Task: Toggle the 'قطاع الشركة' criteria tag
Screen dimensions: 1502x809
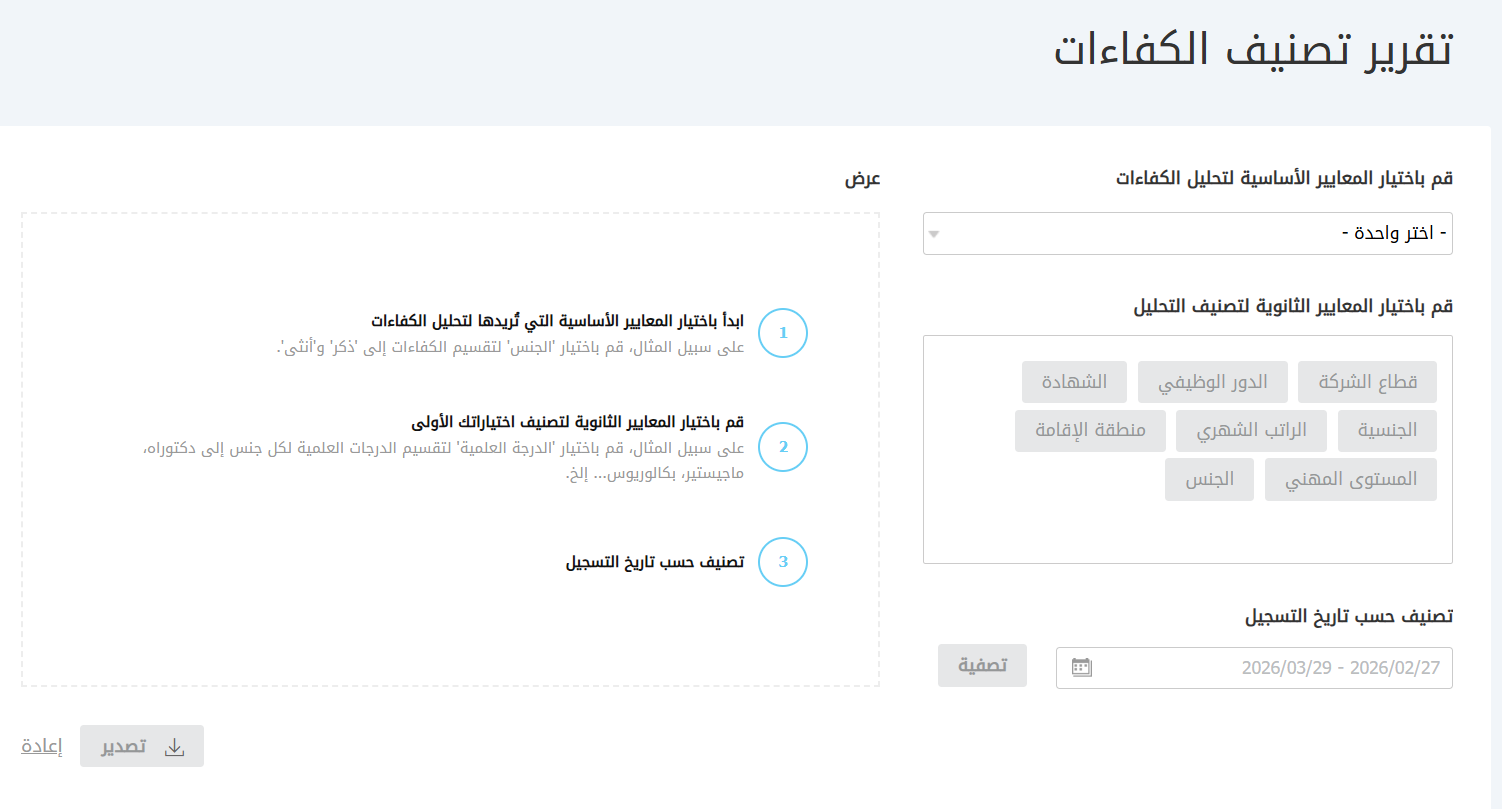Action: (x=1366, y=382)
